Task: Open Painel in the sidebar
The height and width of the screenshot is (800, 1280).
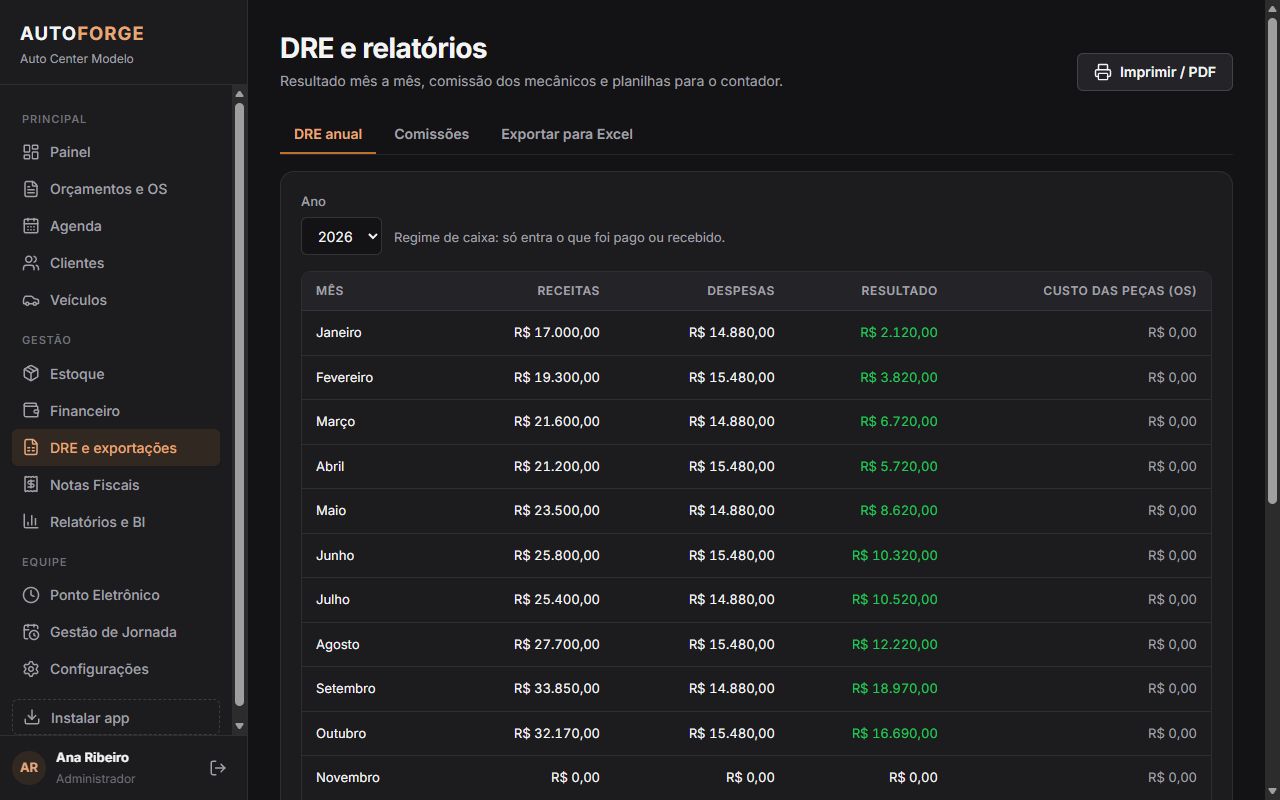Action: [x=116, y=152]
